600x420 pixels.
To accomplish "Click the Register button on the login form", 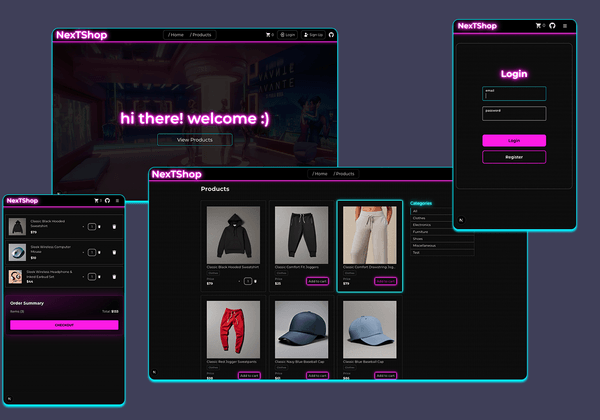I will (514, 157).
